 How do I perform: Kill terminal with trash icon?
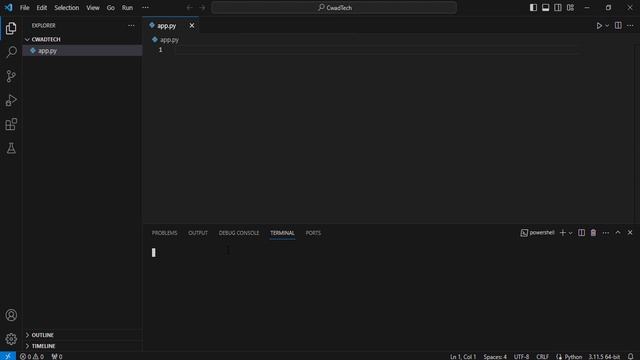(x=593, y=233)
